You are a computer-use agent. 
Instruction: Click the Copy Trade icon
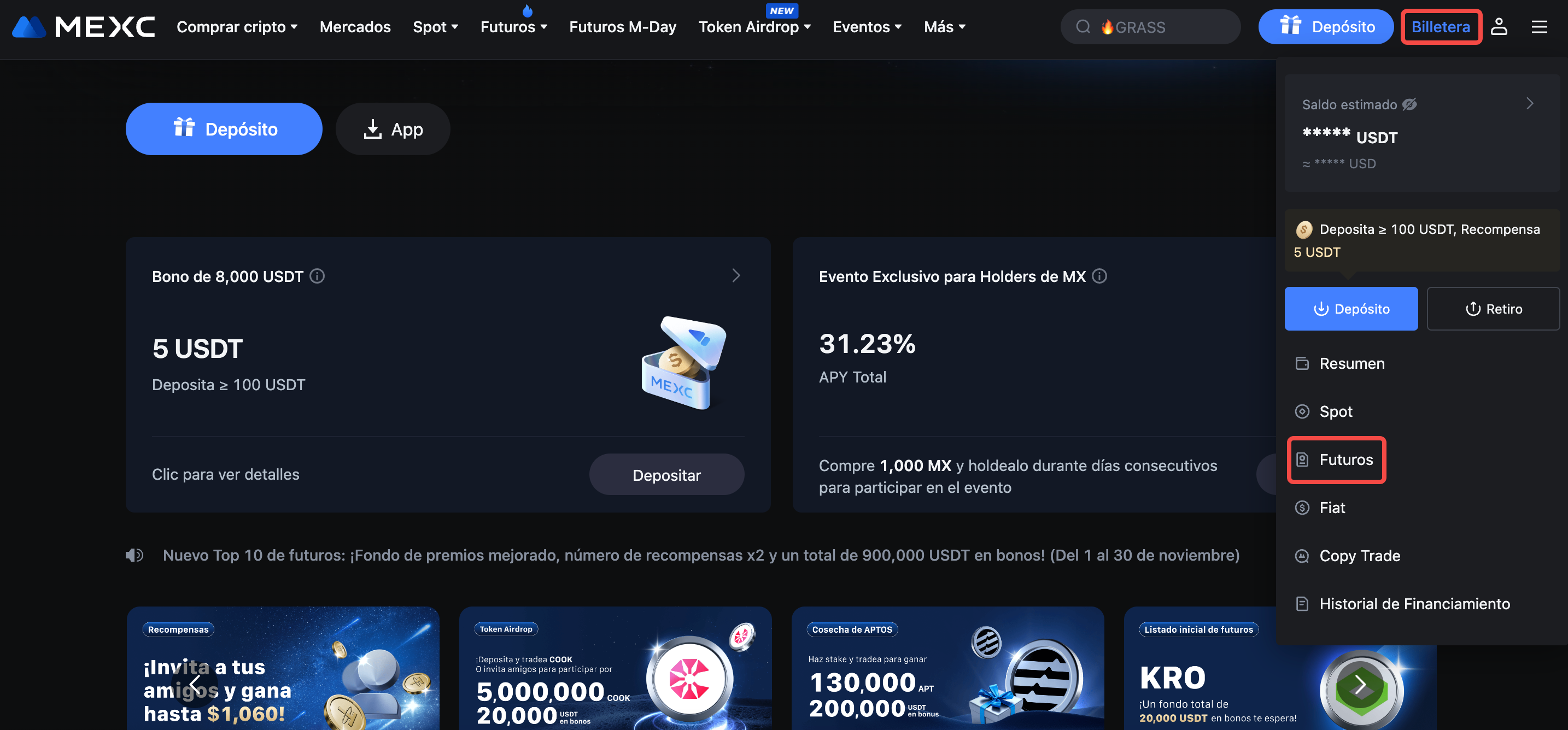1302,555
